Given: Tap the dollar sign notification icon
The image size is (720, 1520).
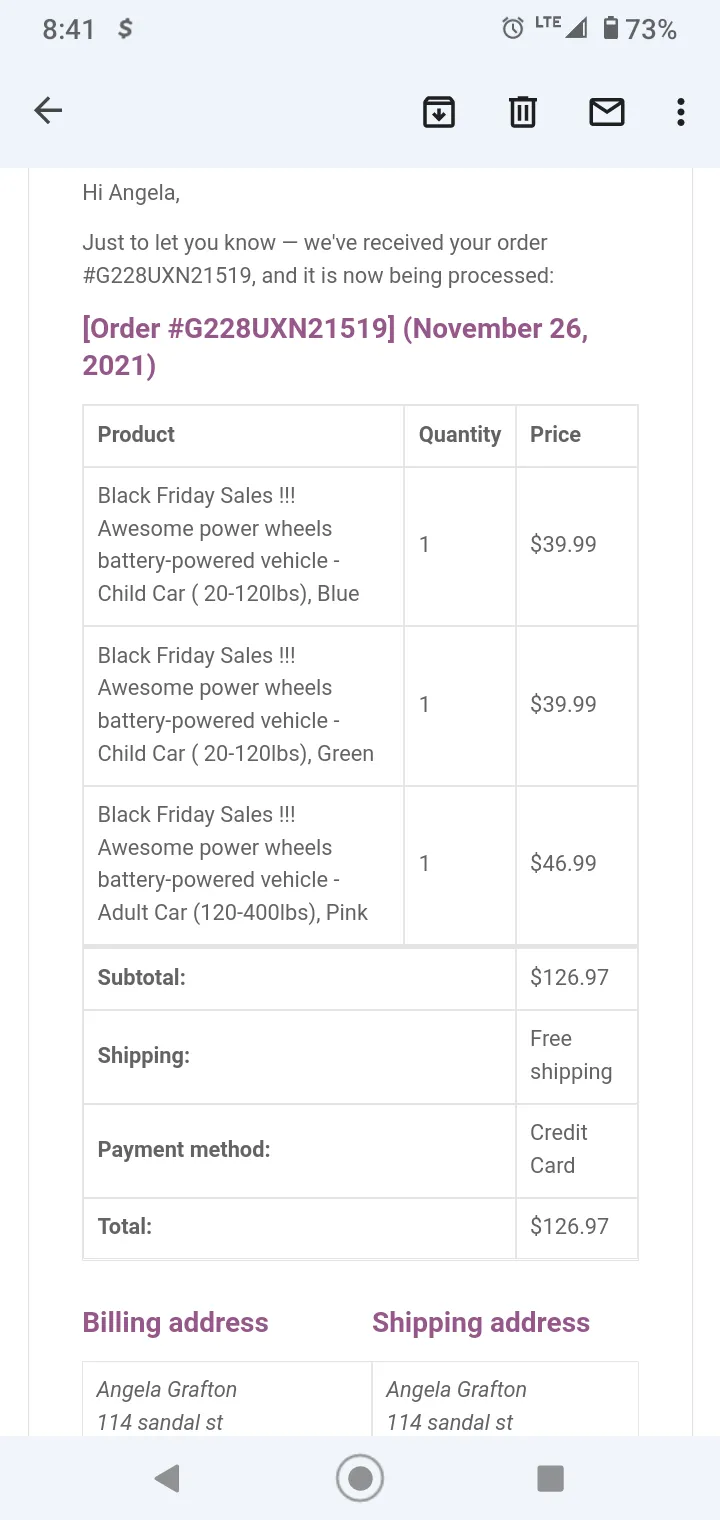Looking at the screenshot, I should coord(125,29).
